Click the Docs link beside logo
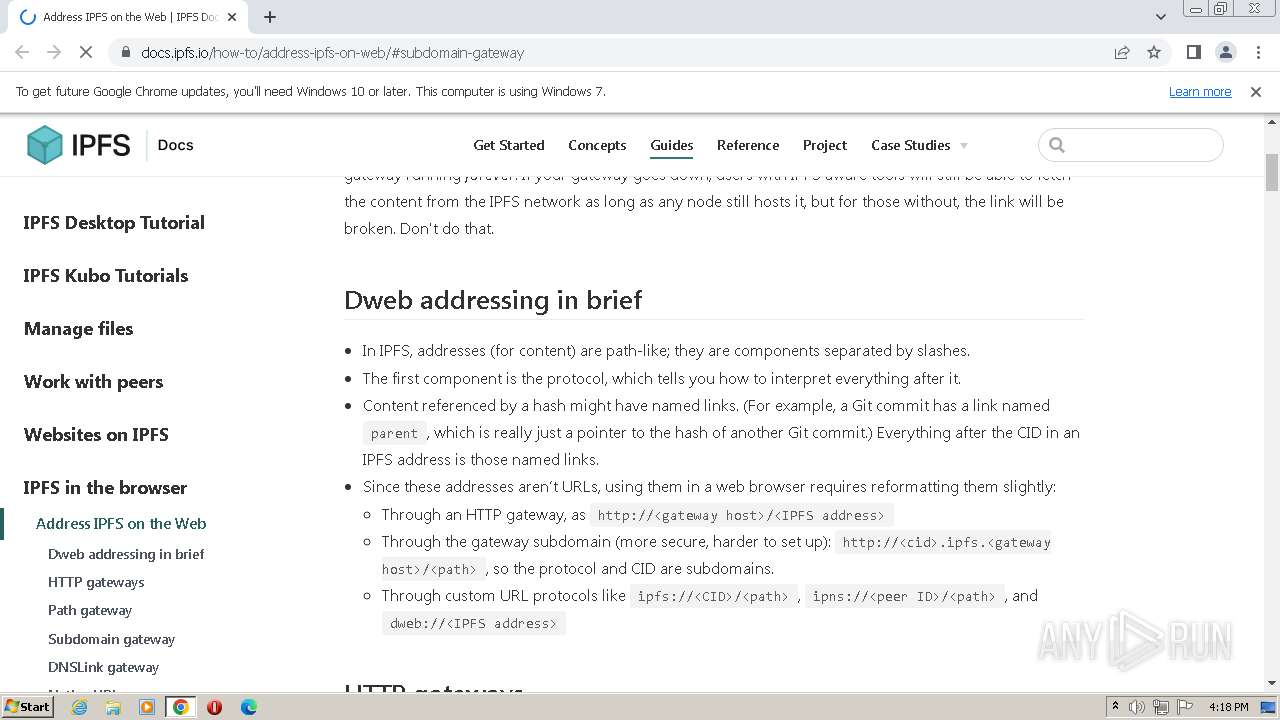The height and width of the screenshot is (720, 1280). click(x=175, y=145)
